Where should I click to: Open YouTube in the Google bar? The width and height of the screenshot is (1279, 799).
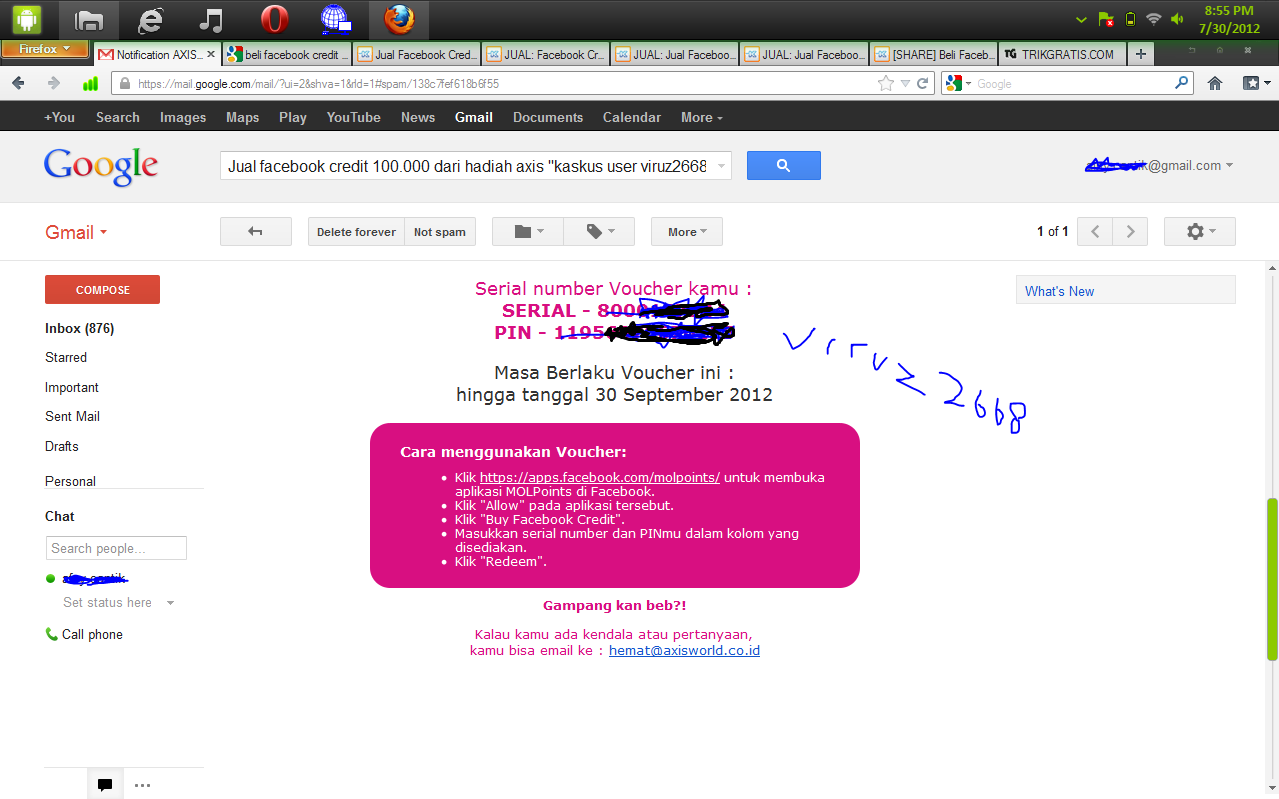click(x=354, y=117)
